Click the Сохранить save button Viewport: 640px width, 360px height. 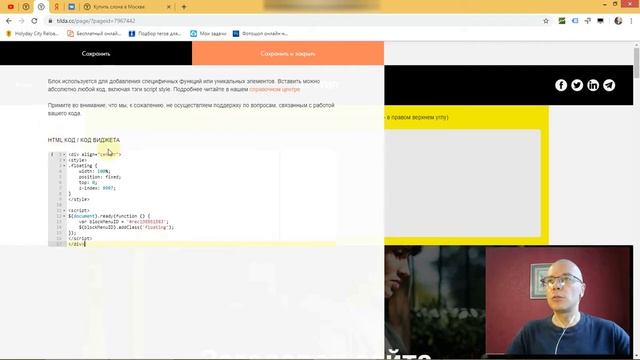(96, 53)
